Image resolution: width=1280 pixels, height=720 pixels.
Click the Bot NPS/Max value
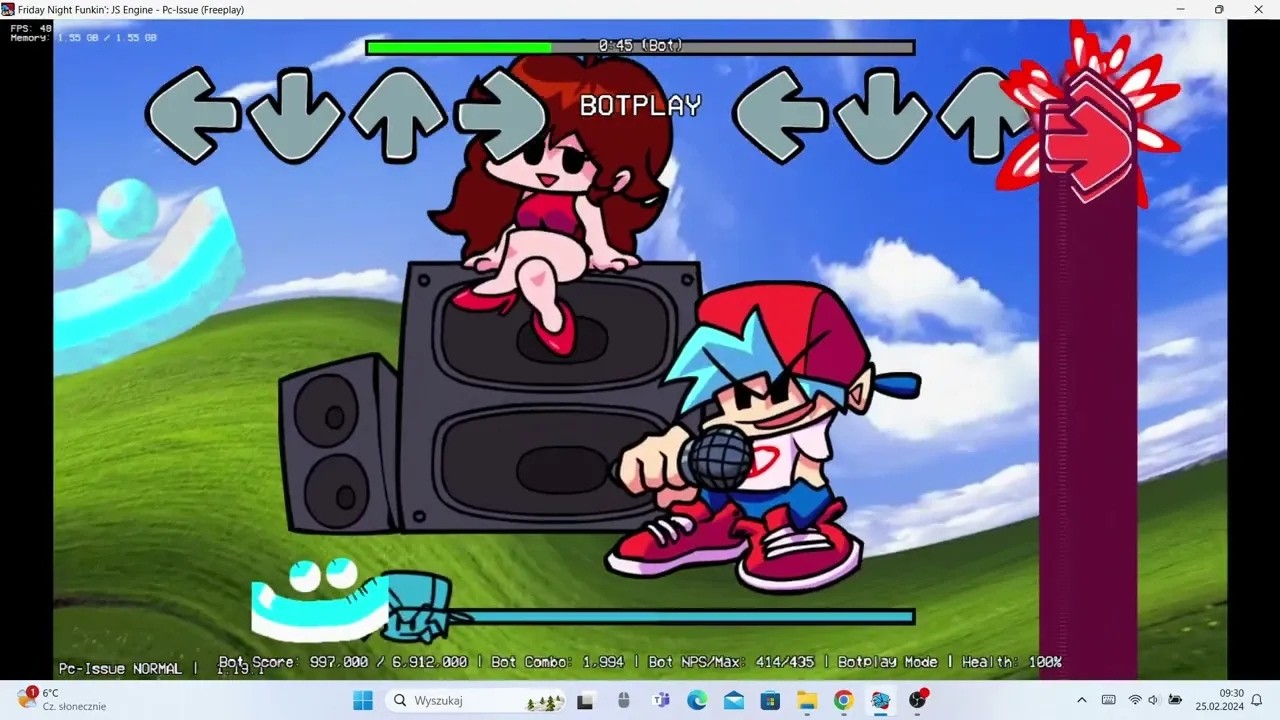click(x=731, y=662)
